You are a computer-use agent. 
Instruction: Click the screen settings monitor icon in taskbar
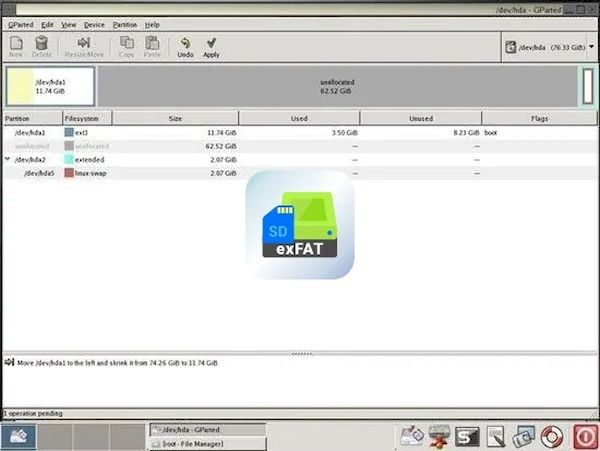tap(523, 436)
